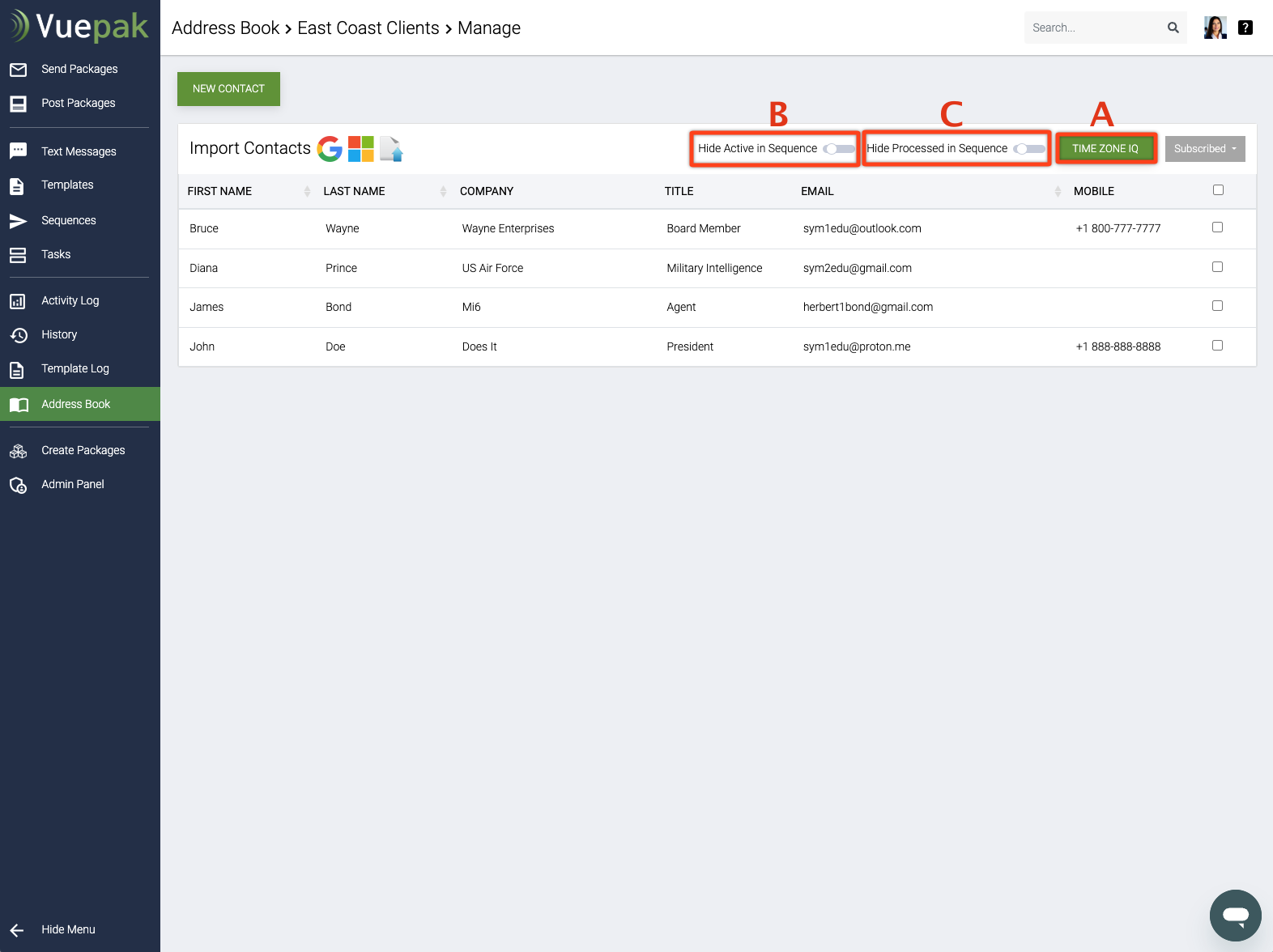This screenshot has height=952, width=1273.
Task: Check the box for Bruce Wayne
Action: click(x=1217, y=227)
